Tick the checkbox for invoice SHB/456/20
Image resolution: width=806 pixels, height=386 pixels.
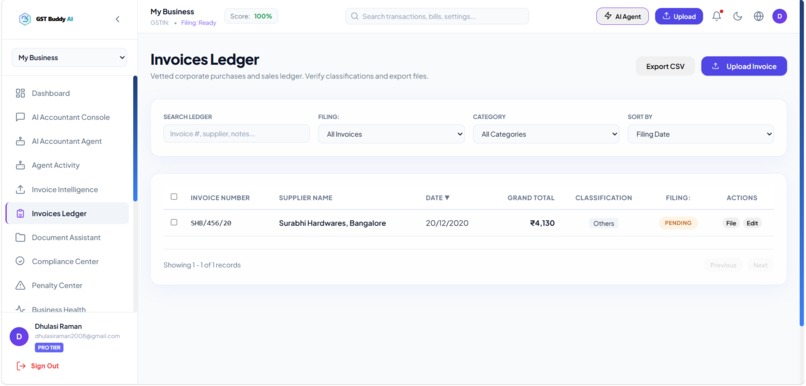174,223
